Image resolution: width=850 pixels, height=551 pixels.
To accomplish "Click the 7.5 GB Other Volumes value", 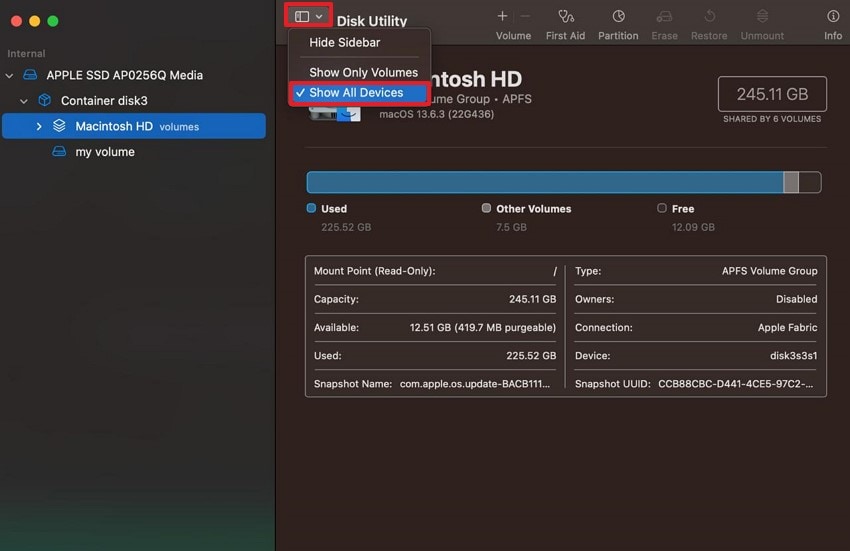I will [x=511, y=227].
